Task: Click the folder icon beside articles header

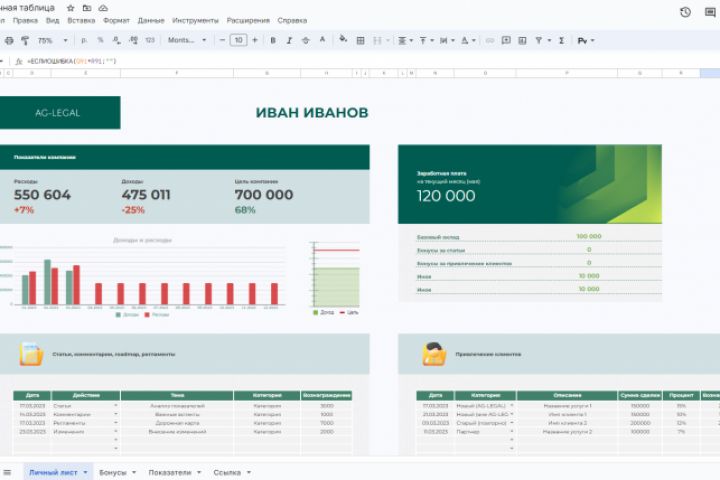Action: tap(31, 354)
